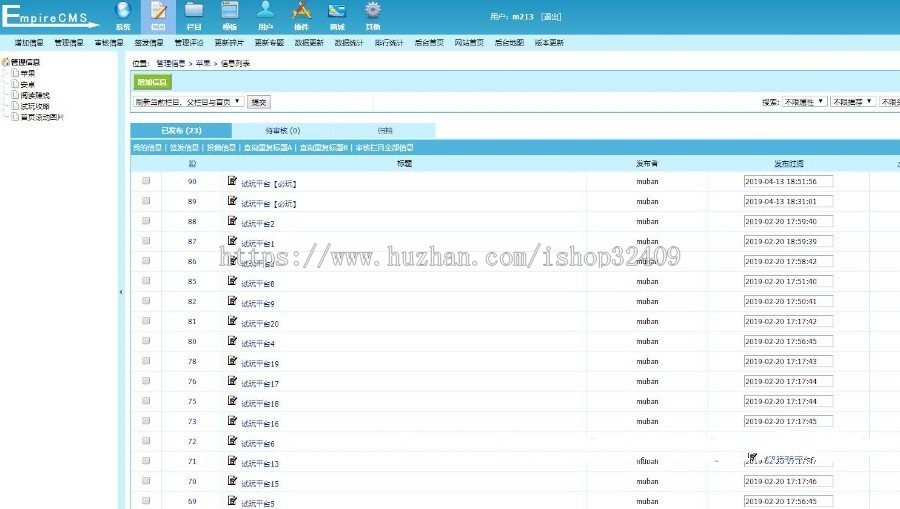Open 苹果 in the sidebar tree

[x=28, y=73]
